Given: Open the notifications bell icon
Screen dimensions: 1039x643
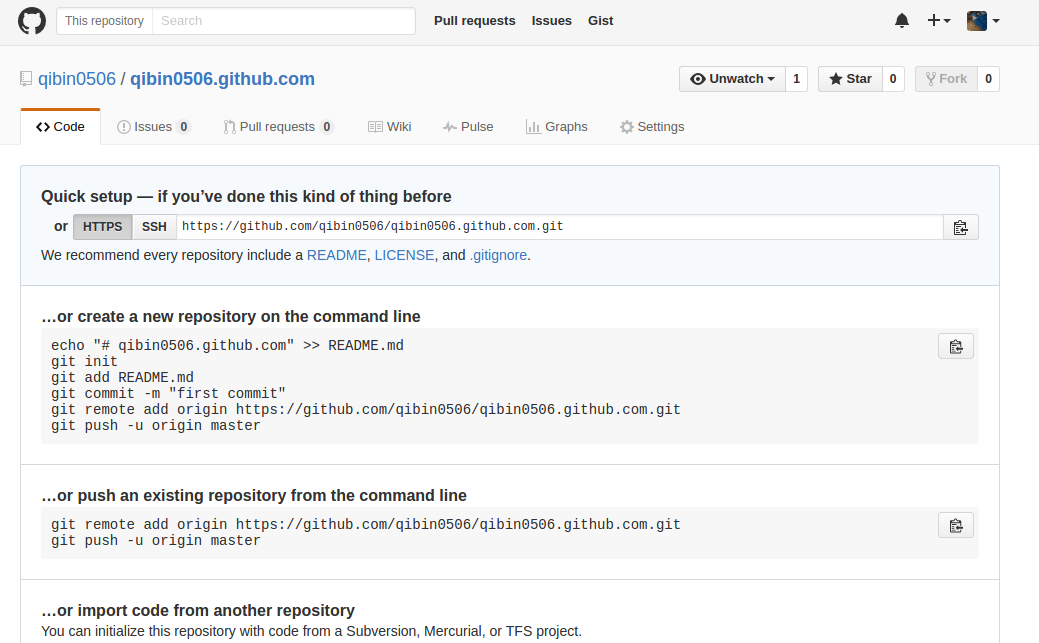Looking at the screenshot, I should 902,21.
